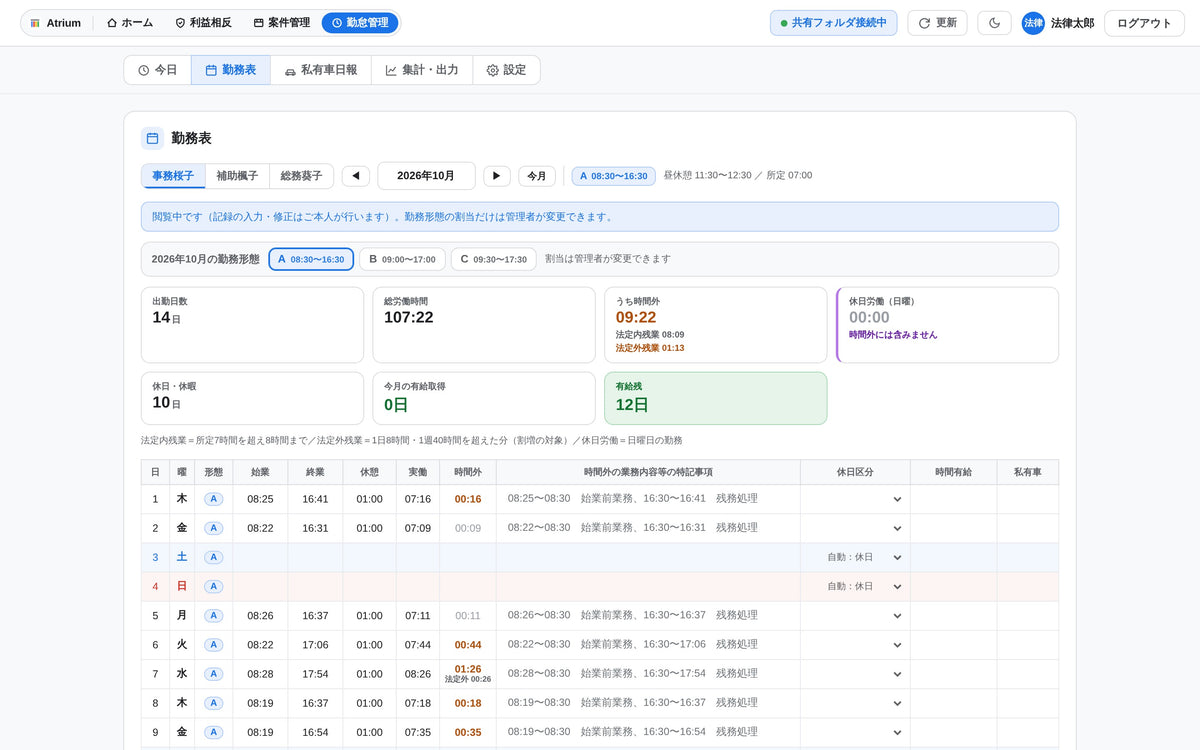The image size is (1200, 750).
Task: Jump to 今月
Action: [x=537, y=176]
